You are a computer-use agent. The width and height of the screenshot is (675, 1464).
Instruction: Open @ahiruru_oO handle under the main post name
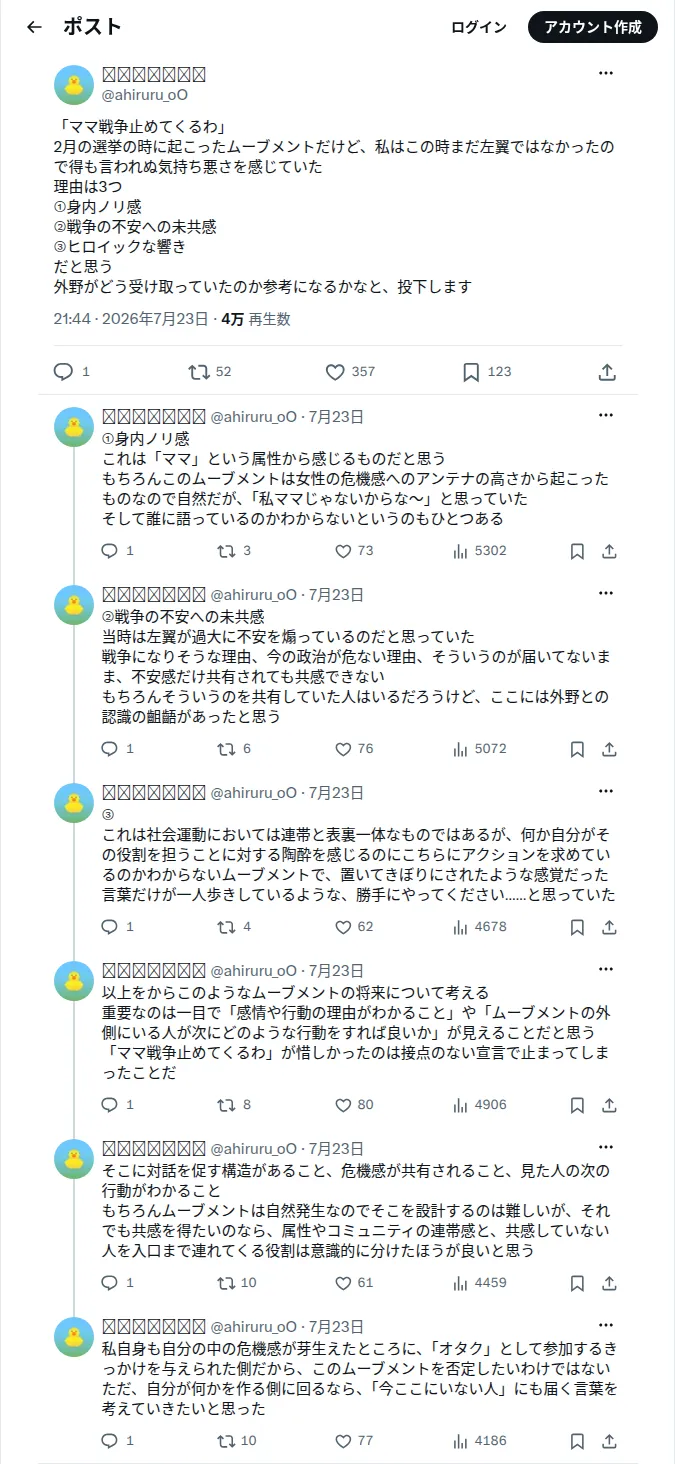pyautogui.click(x=145, y=95)
